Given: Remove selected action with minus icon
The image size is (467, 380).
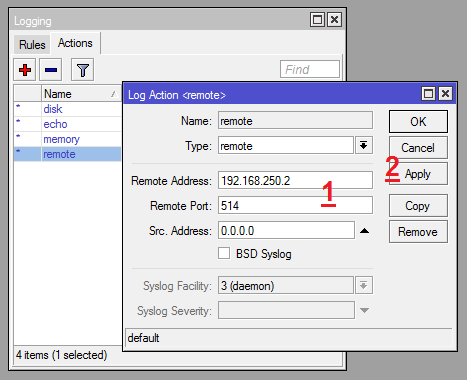Looking at the screenshot, I should point(51,70).
